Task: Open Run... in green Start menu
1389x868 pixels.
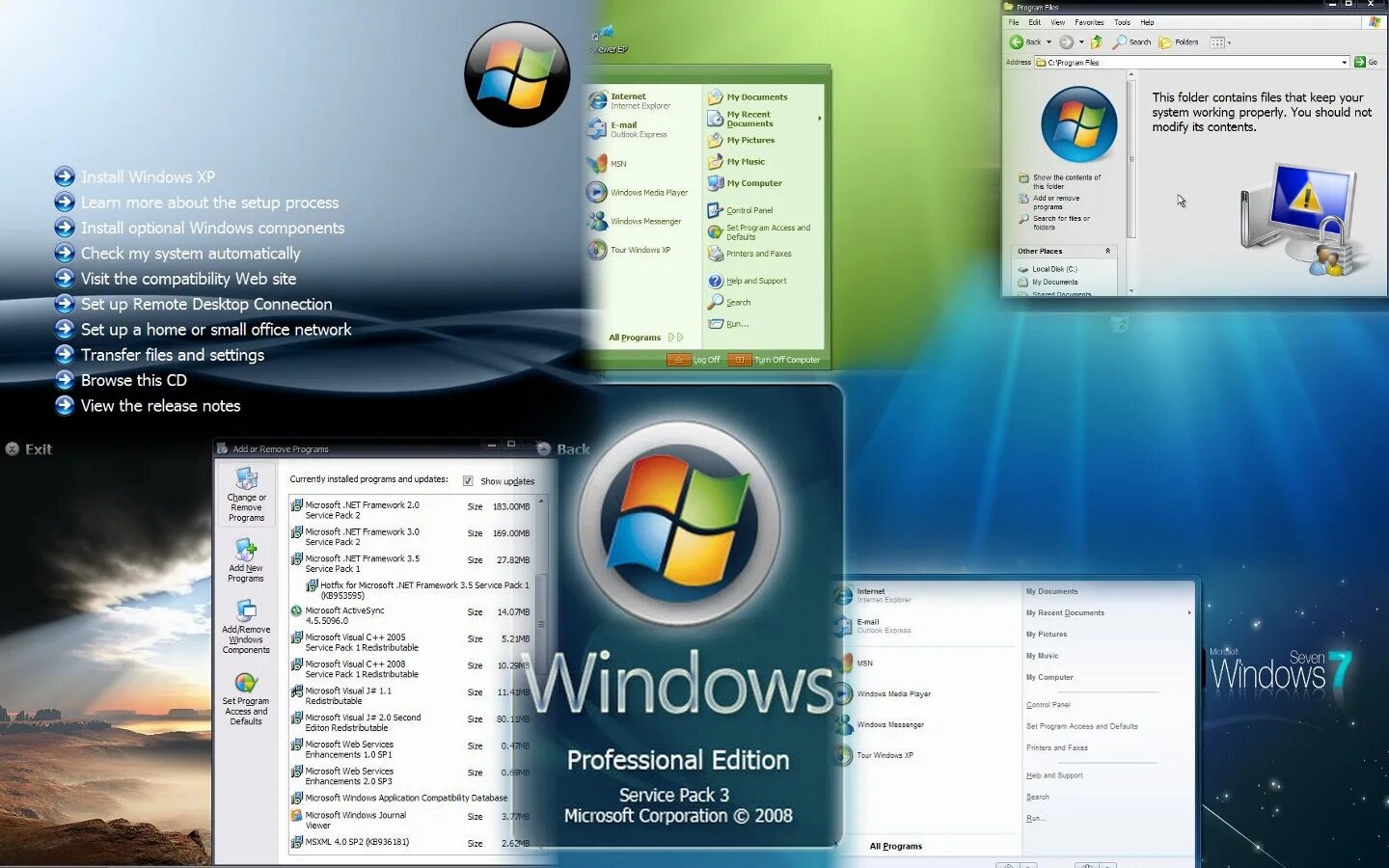Action: (x=728, y=324)
